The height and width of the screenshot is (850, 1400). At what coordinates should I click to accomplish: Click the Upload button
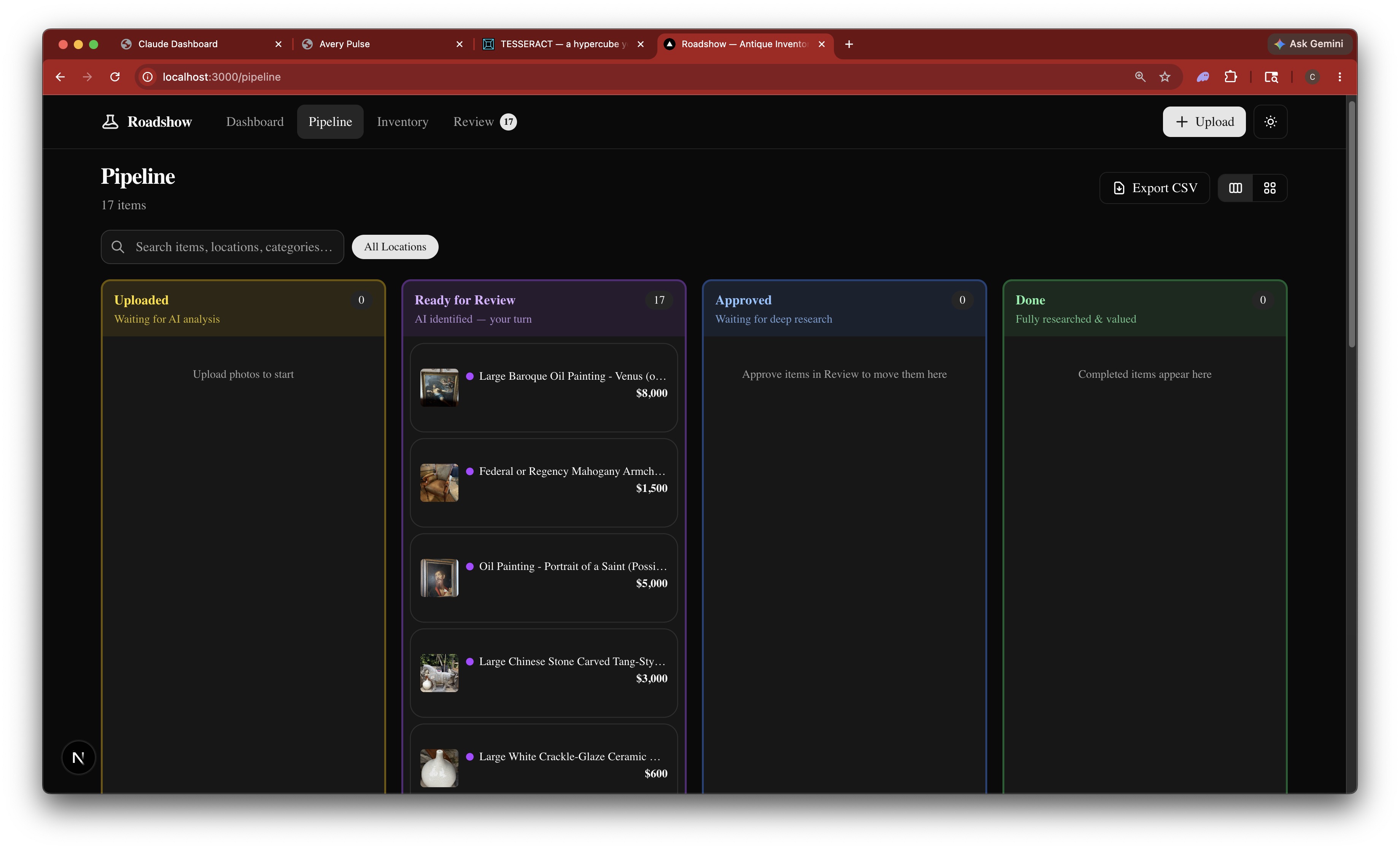coord(1204,122)
